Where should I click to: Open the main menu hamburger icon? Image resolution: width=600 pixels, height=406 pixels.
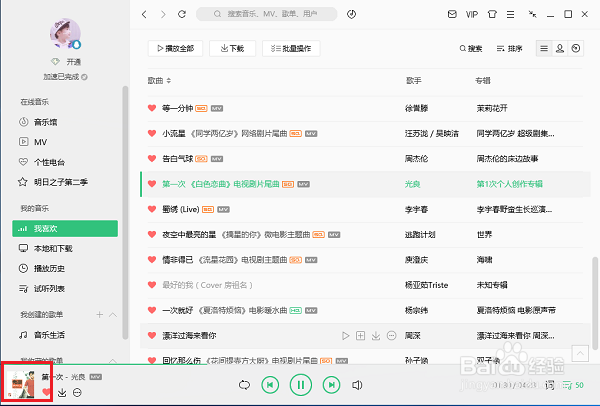coord(510,14)
